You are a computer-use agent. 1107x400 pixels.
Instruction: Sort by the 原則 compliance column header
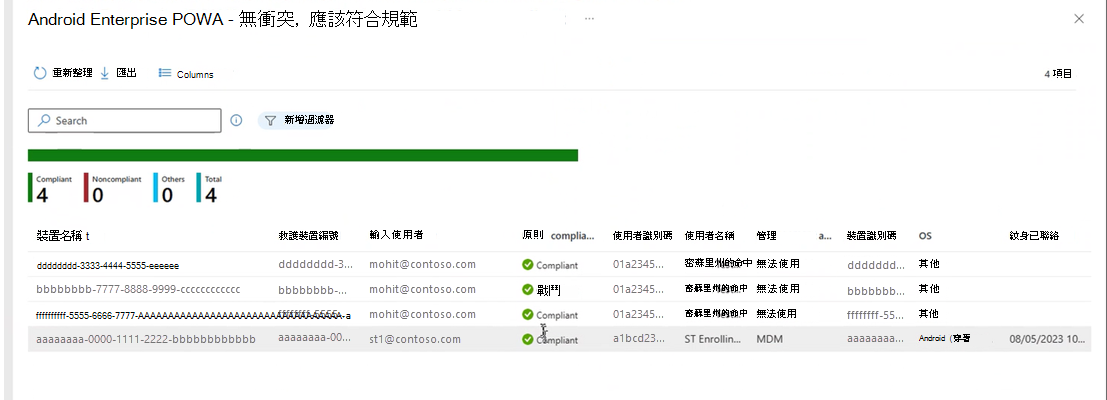point(558,236)
